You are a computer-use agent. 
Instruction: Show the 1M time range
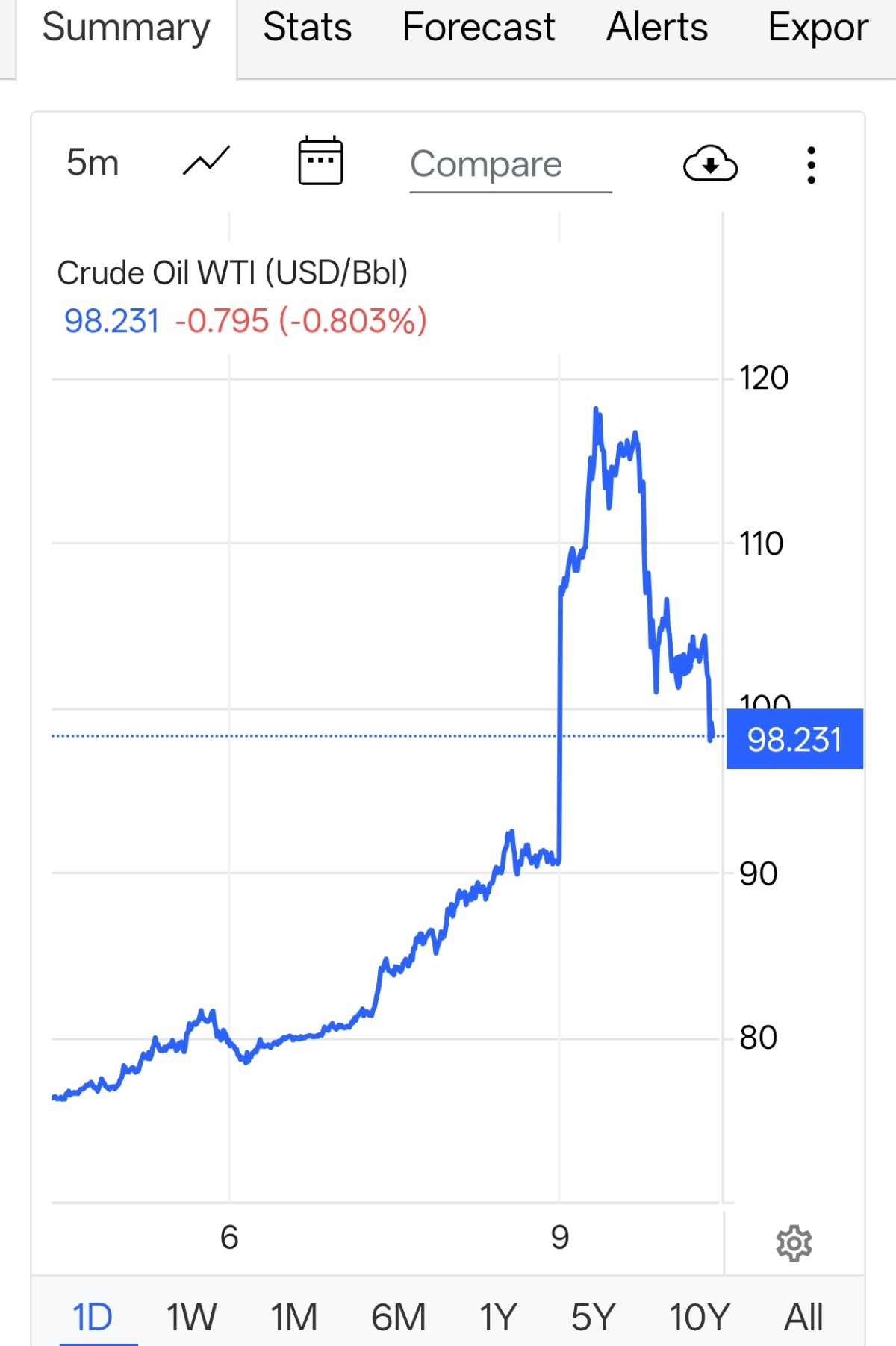pos(293,1317)
